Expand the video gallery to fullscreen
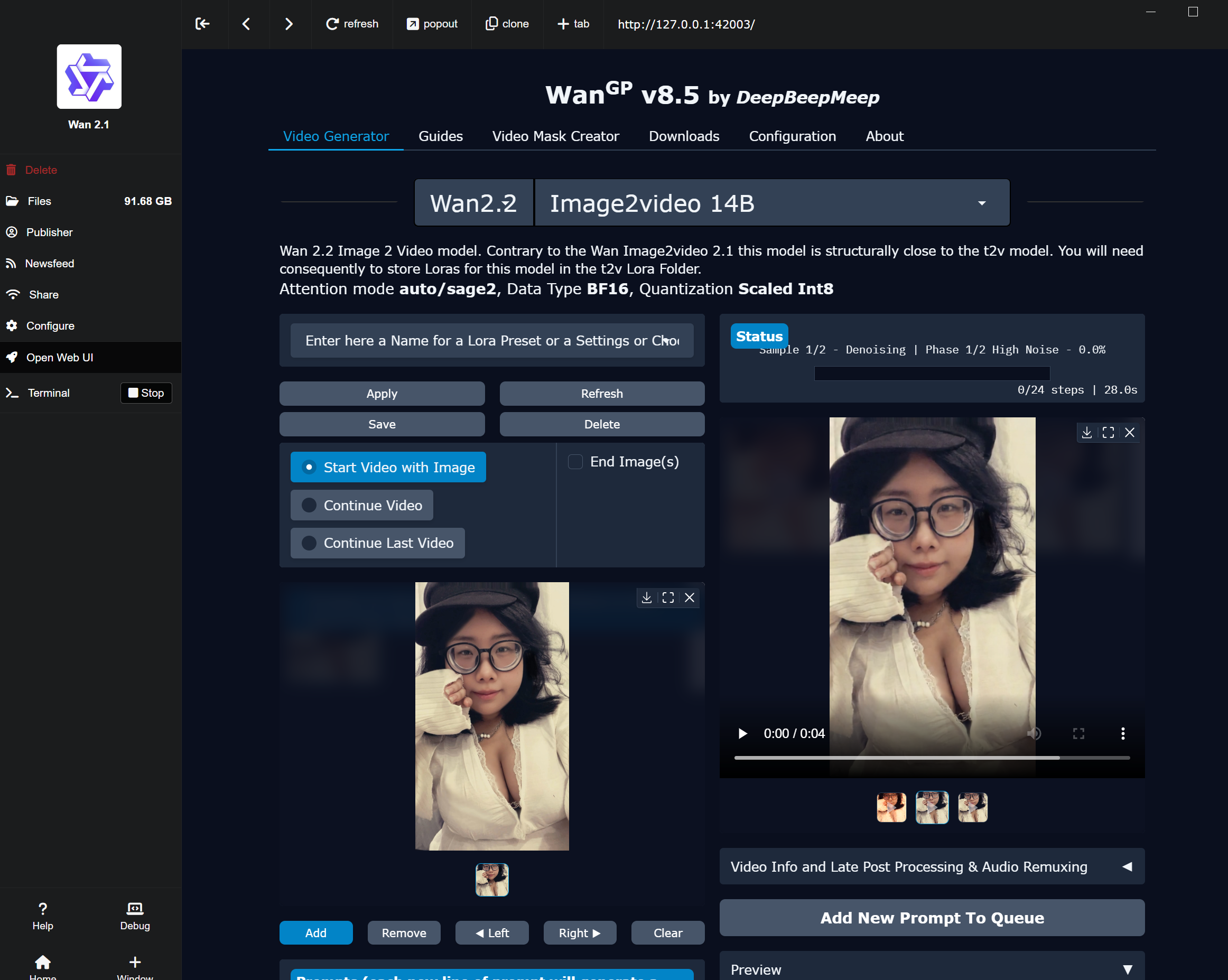Image resolution: width=1228 pixels, height=980 pixels. (x=1109, y=433)
